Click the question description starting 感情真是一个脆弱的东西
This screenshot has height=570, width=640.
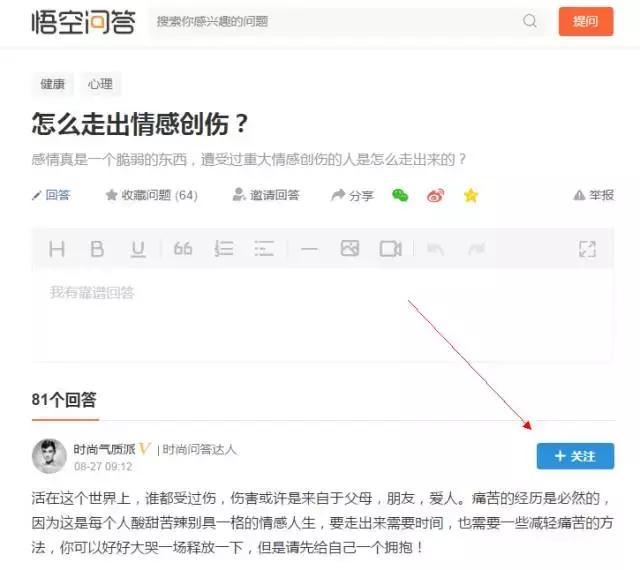tap(249, 159)
